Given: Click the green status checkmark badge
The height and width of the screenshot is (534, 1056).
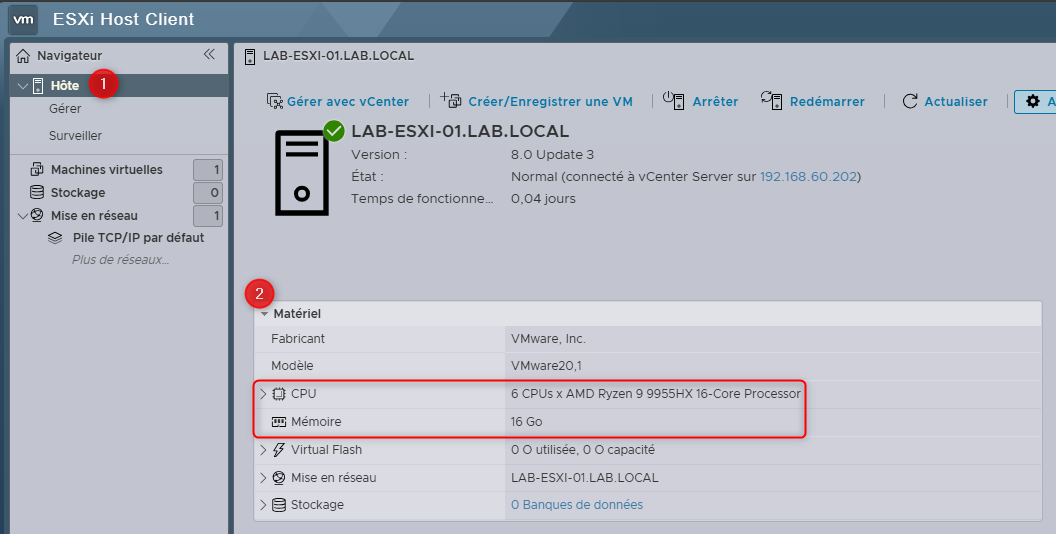Looking at the screenshot, I should point(334,131).
